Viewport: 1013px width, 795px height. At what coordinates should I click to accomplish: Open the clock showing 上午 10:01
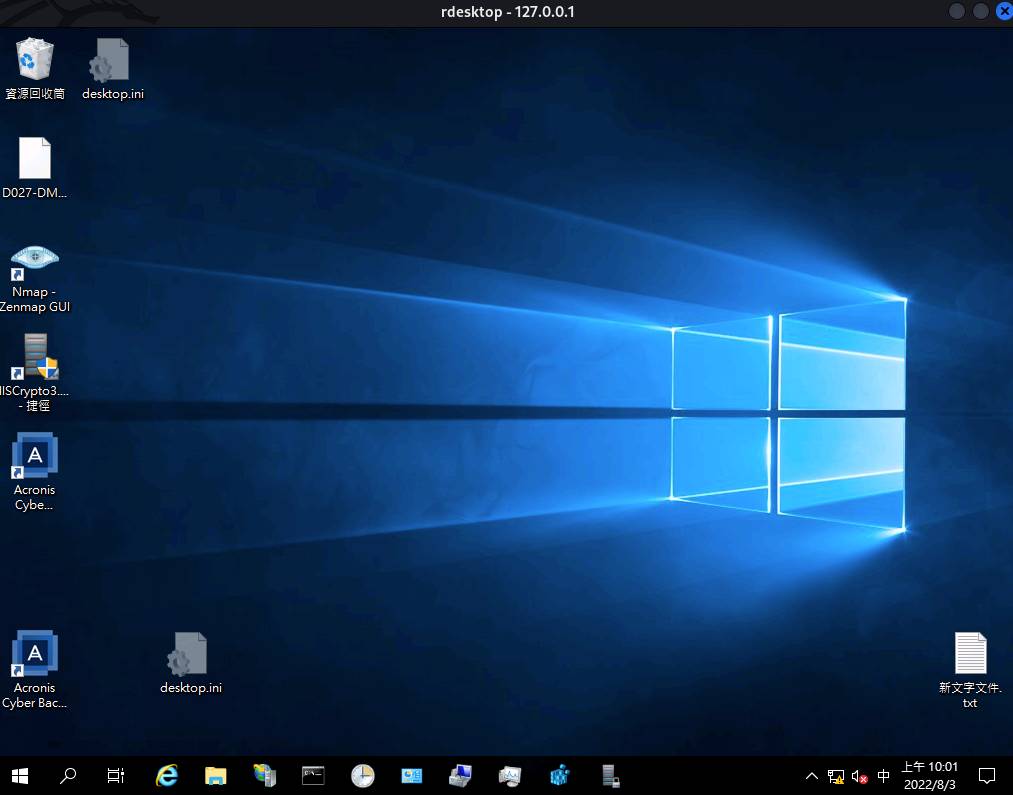(x=930, y=776)
